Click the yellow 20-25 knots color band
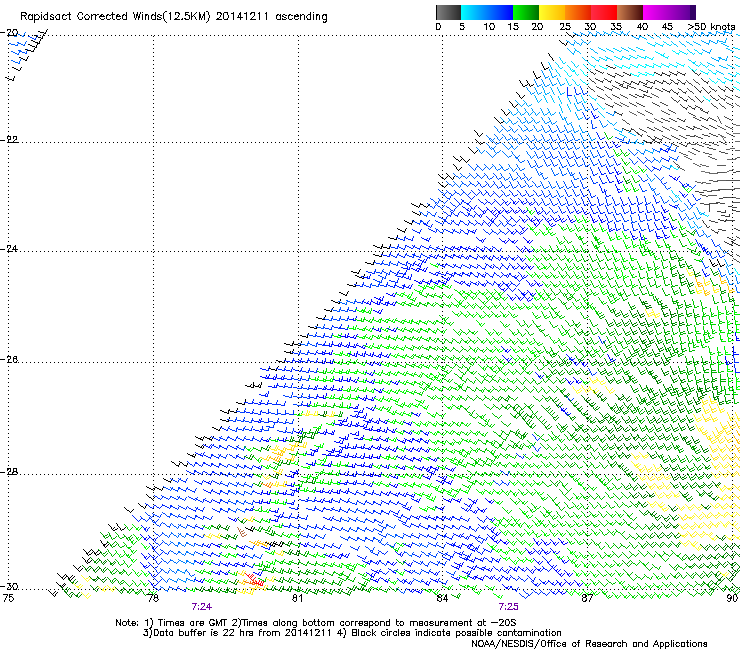Viewport: 740px width, 650px height. click(x=552, y=12)
